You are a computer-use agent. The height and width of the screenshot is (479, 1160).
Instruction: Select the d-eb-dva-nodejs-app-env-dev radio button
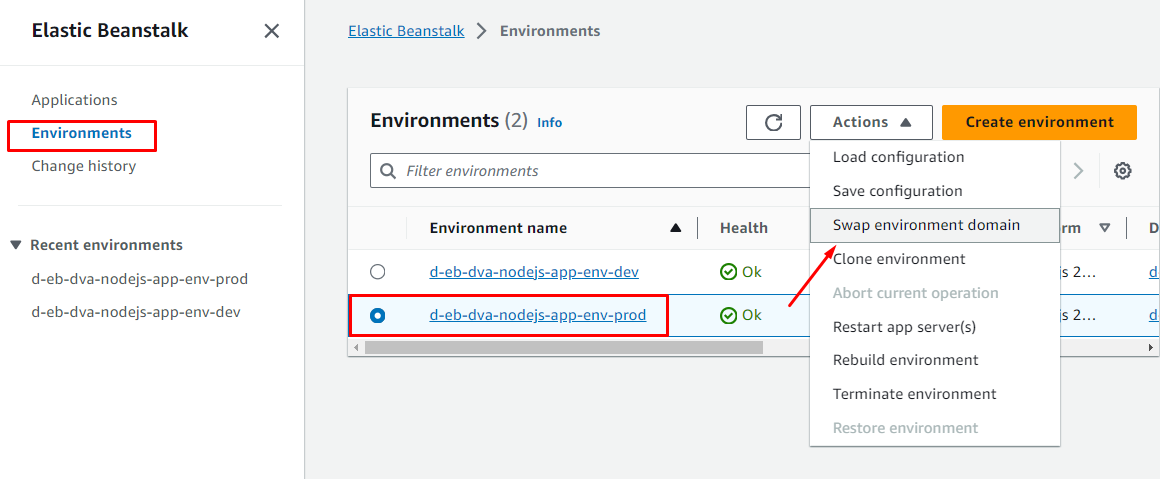tap(377, 272)
